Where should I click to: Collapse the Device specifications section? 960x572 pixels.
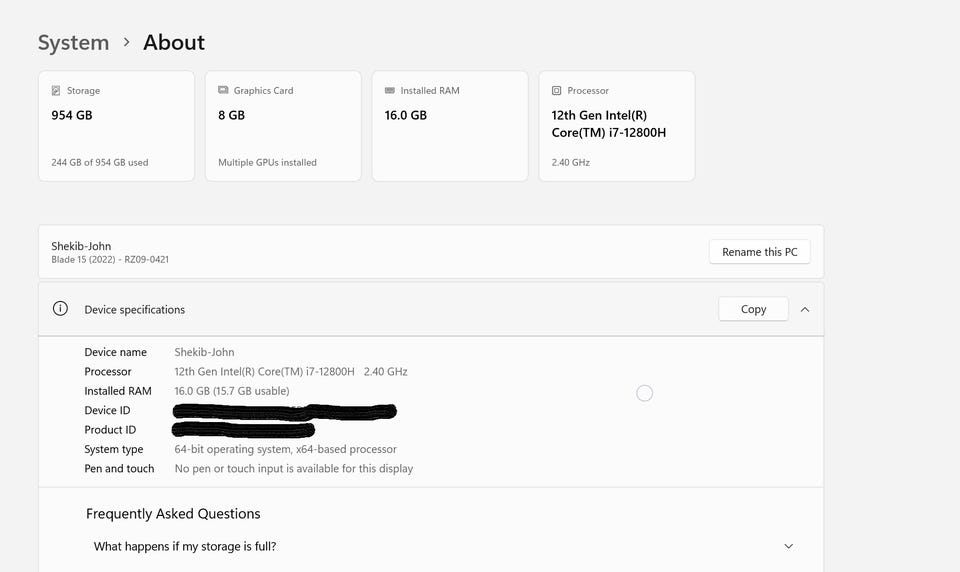[805, 310]
